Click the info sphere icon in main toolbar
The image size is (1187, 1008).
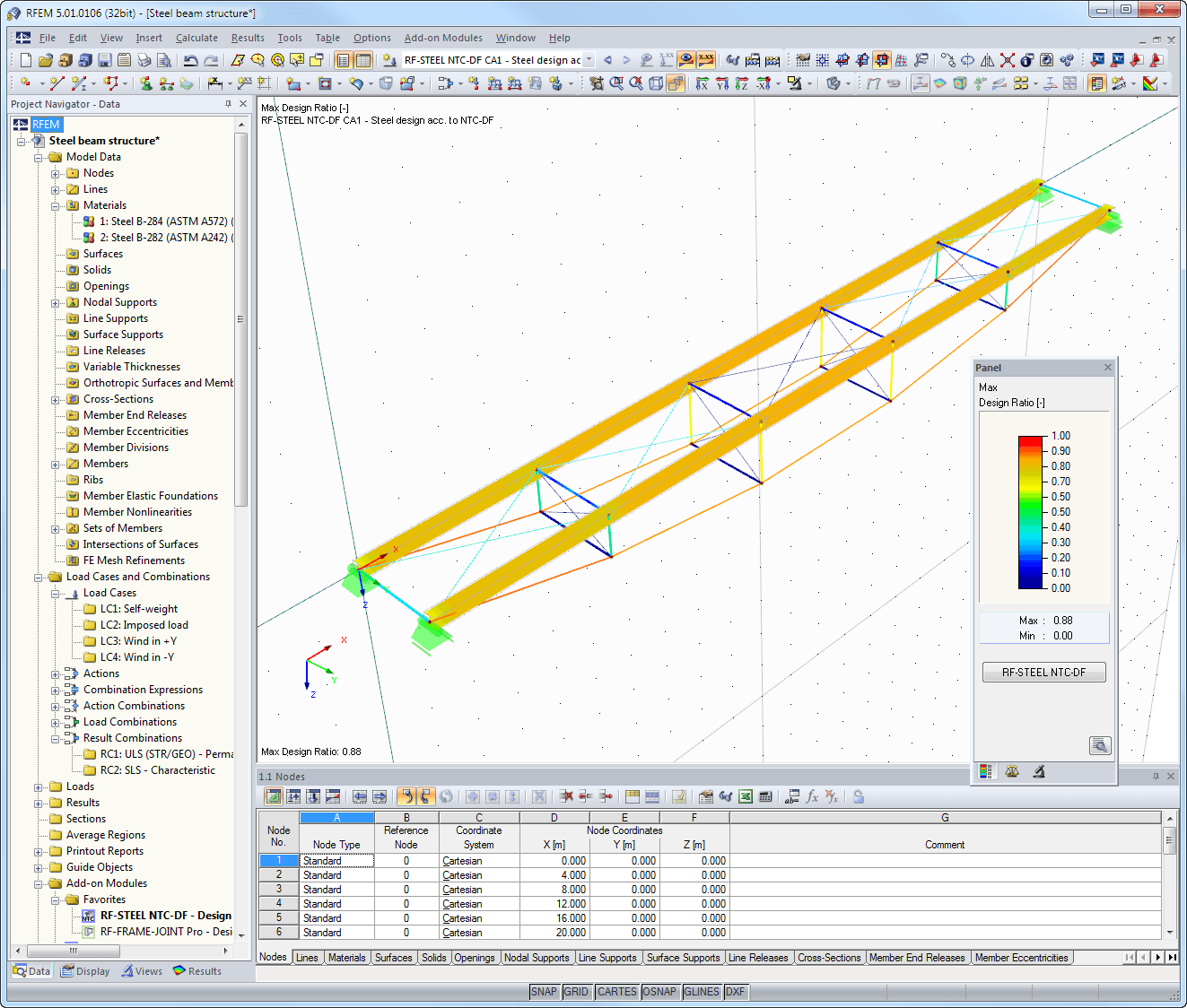[x=1027, y=60]
